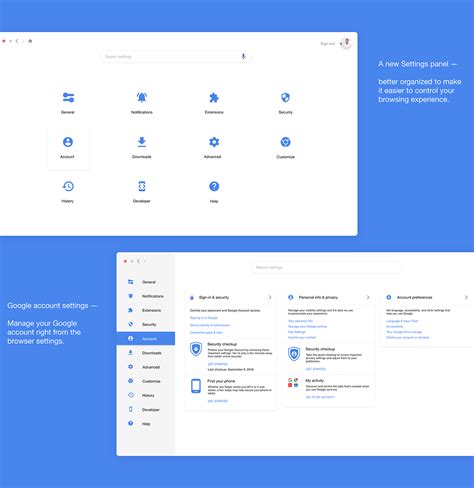
Task: Open Manage your Google activity link
Action: (x=307, y=327)
